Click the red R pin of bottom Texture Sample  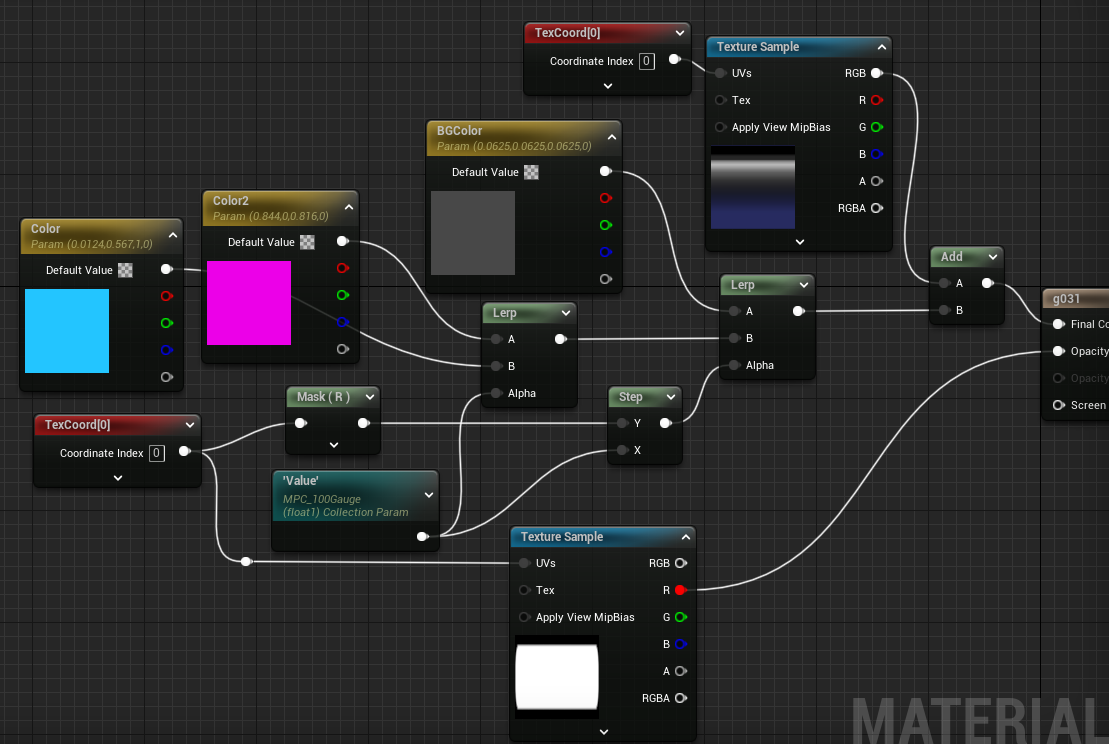(x=681, y=590)
